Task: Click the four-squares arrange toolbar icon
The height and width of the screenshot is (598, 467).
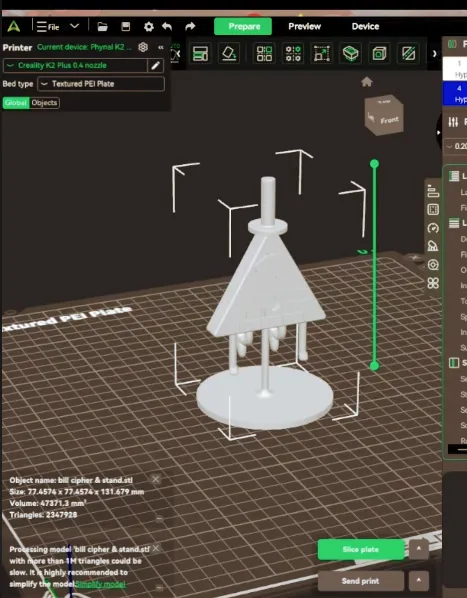Action: (x=264, y=53)
